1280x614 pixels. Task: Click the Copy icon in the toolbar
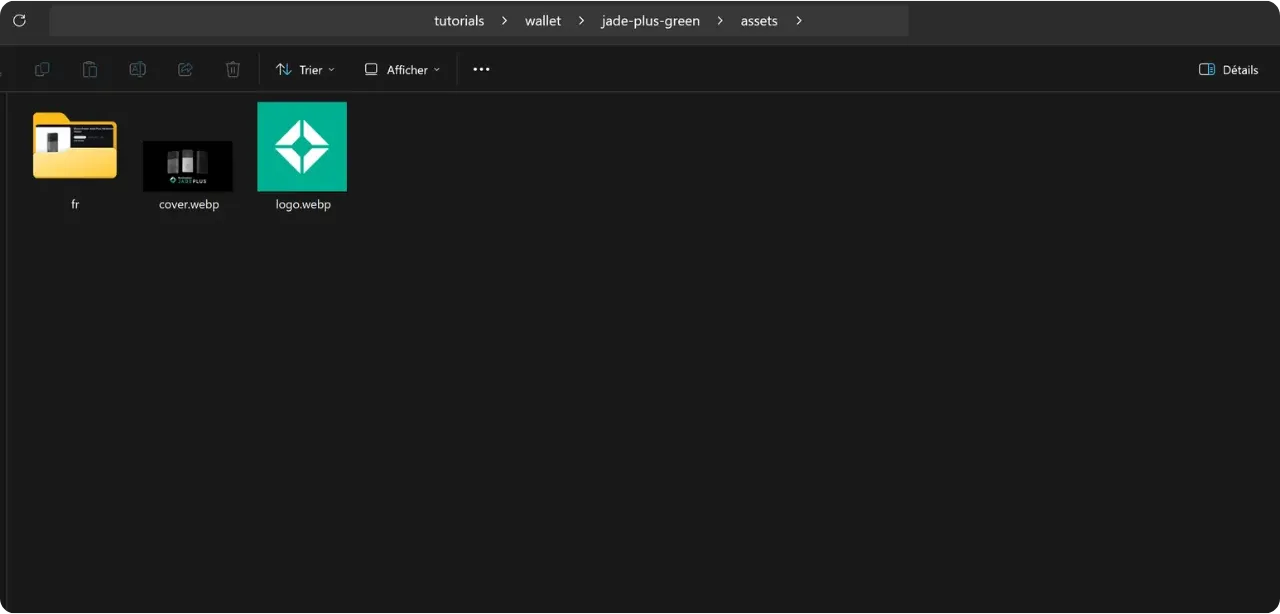click(x=42, y=70)
